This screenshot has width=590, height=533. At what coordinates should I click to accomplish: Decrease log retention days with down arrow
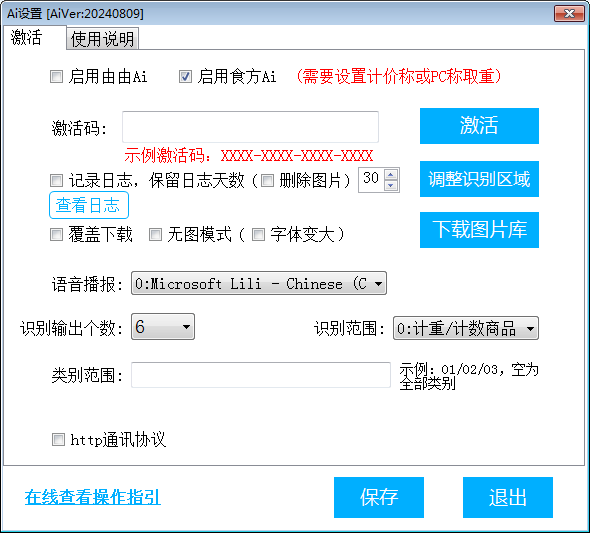click(x=391, y=185)
